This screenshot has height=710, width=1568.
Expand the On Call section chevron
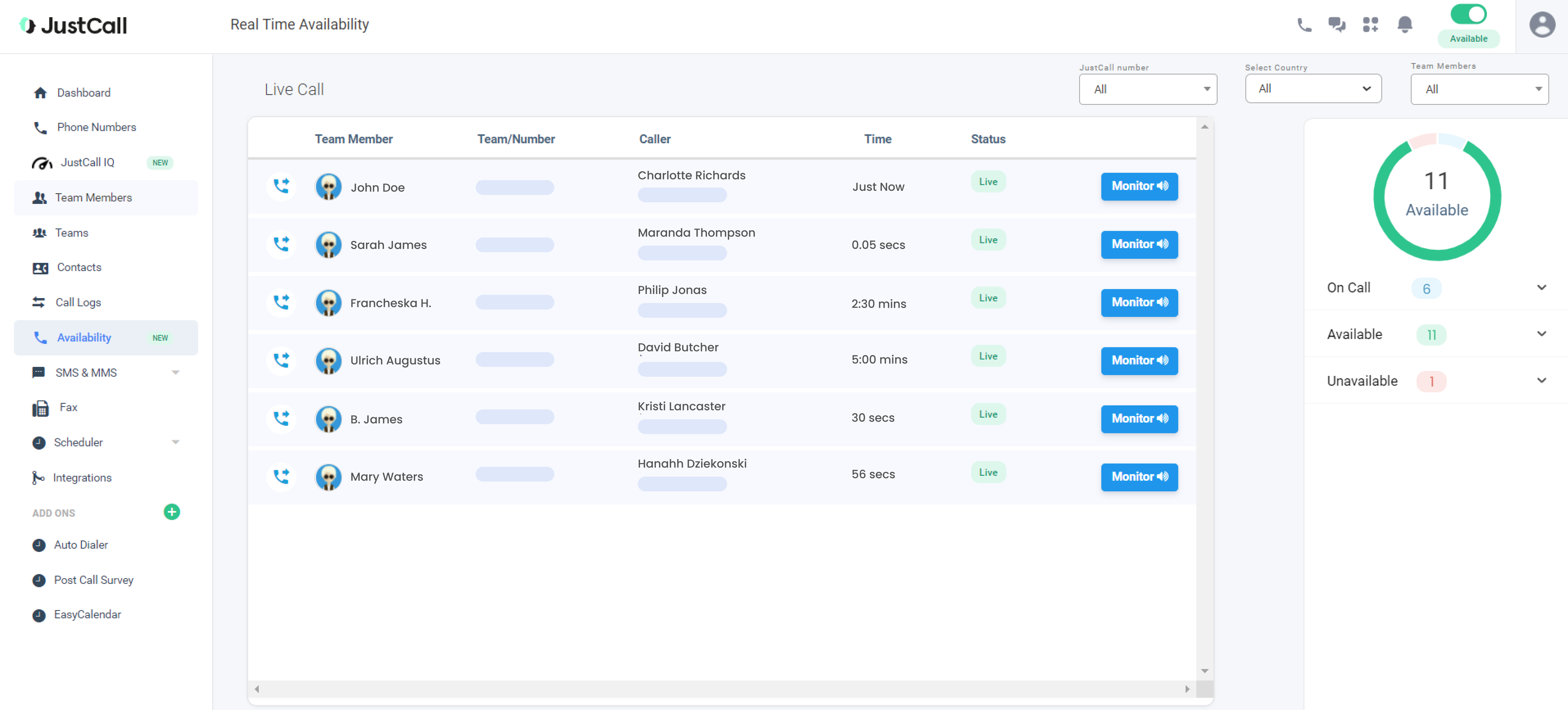click(x=1541, y=287)
